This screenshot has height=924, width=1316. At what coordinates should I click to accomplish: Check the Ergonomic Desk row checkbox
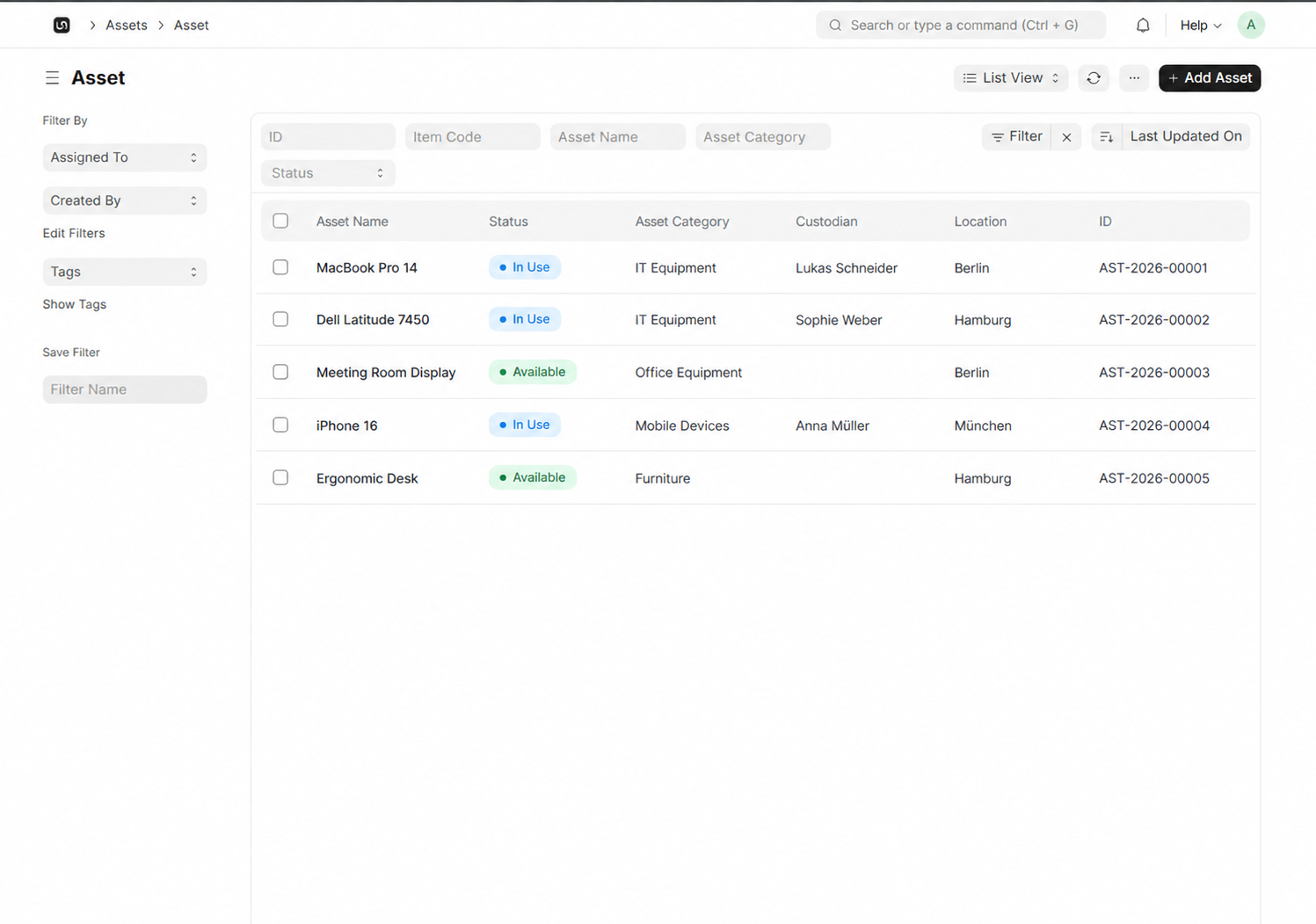(280, 477)
